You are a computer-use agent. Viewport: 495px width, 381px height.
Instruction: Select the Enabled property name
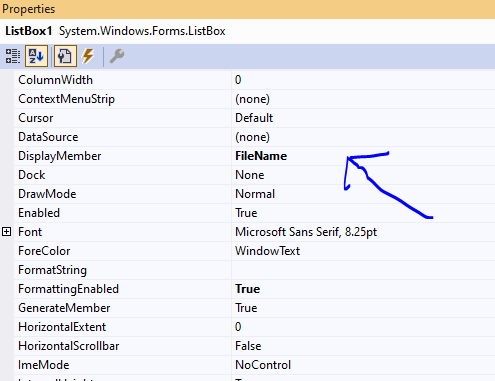click(39, 213)
